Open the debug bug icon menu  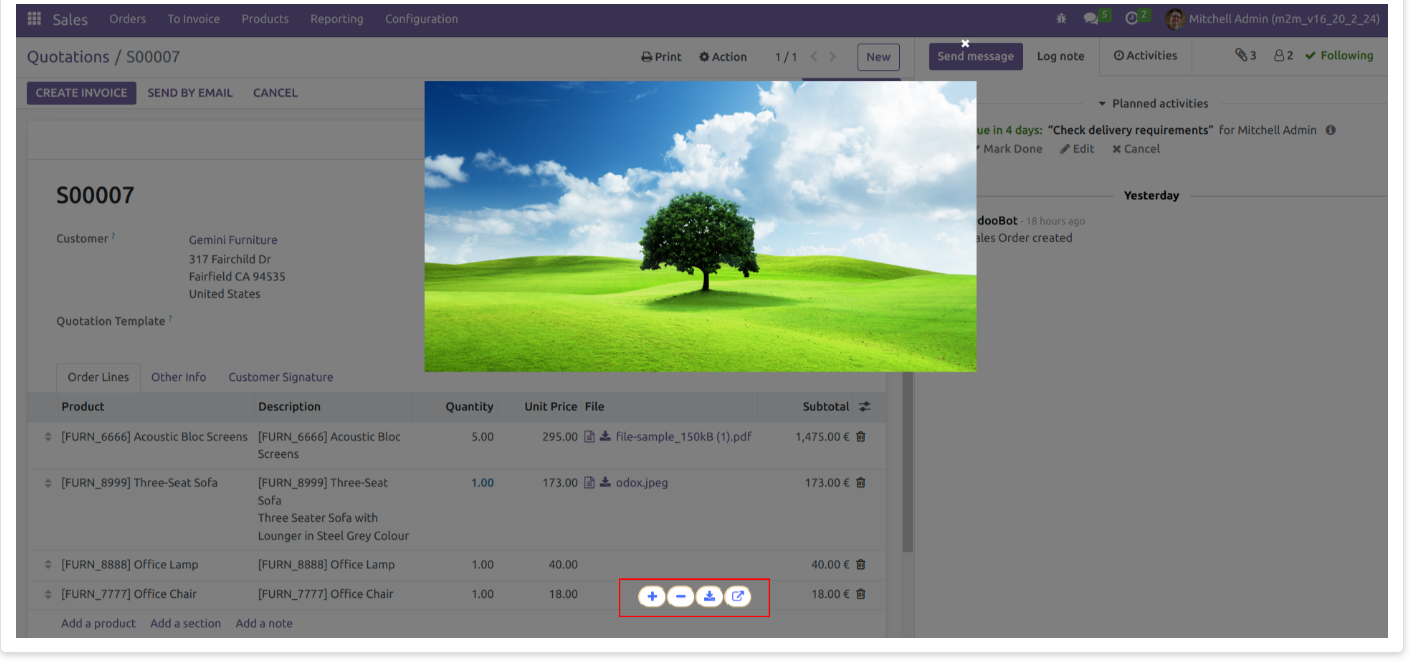(1061, 19)
